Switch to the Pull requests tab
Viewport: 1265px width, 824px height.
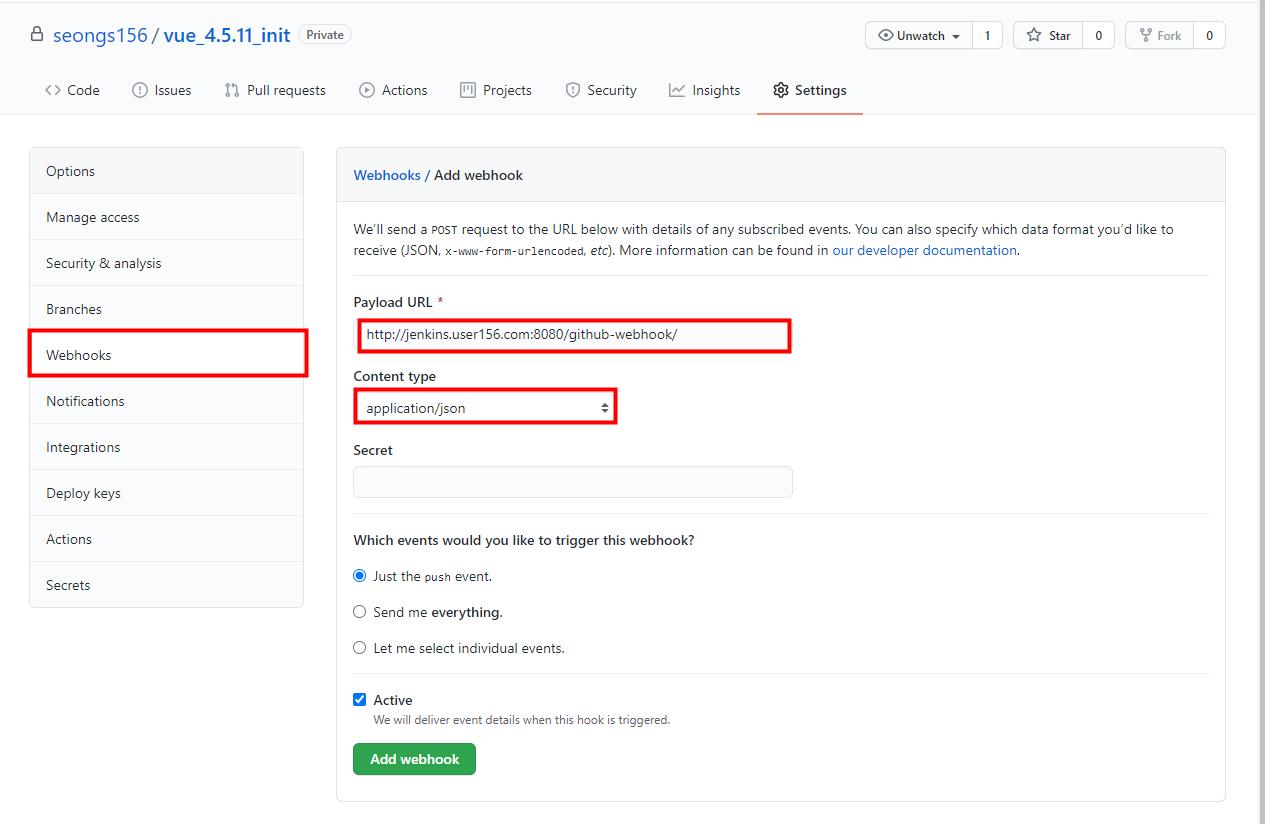pyautogui.click(x=275, y=90)
